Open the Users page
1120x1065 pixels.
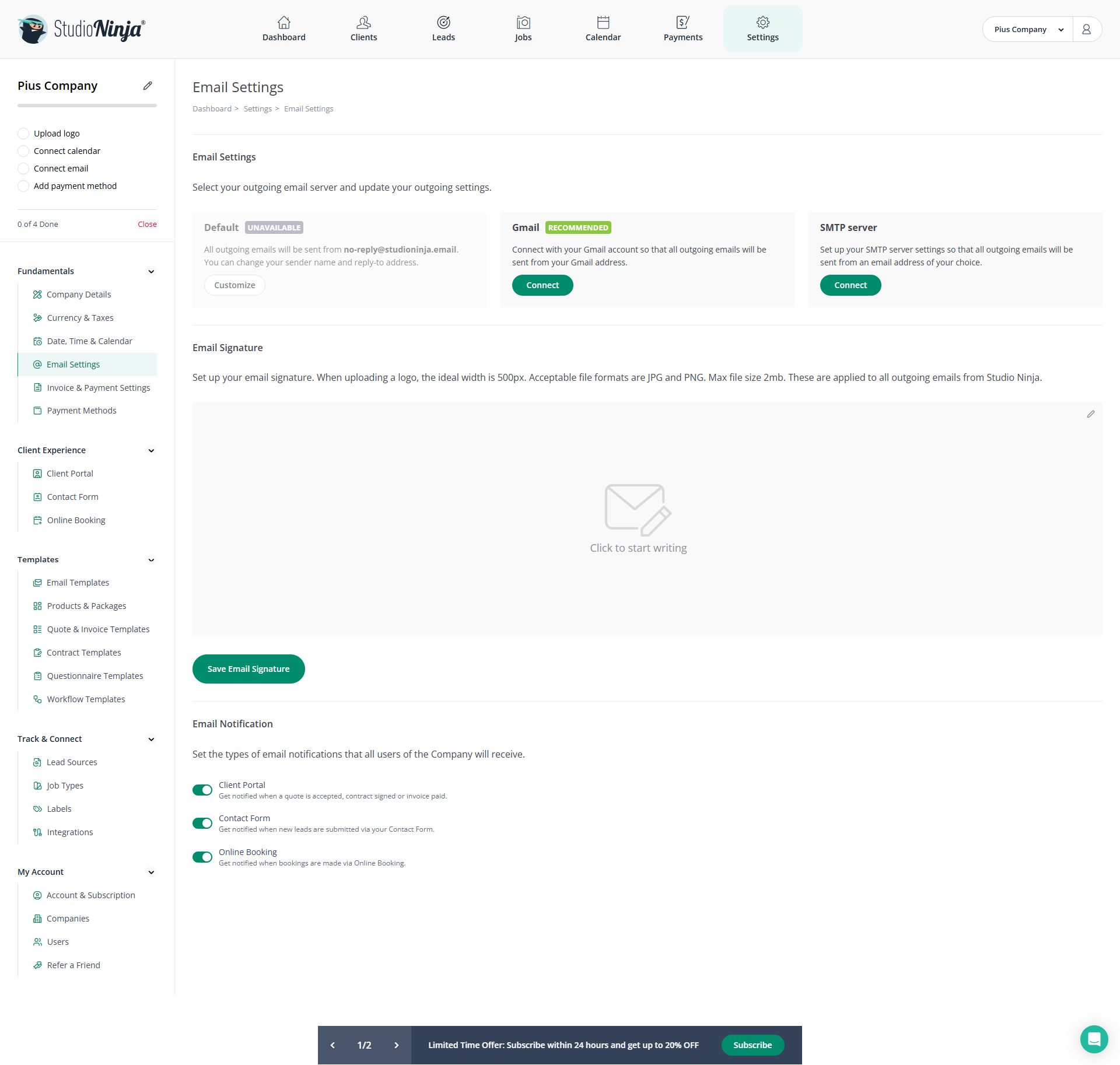(x=58, y=942)
